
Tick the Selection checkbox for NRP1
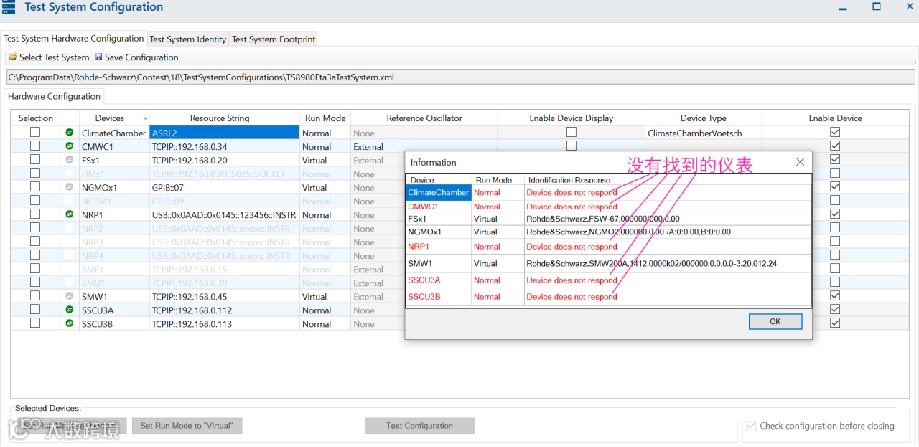pyautogui.click(x=35, y=214)
